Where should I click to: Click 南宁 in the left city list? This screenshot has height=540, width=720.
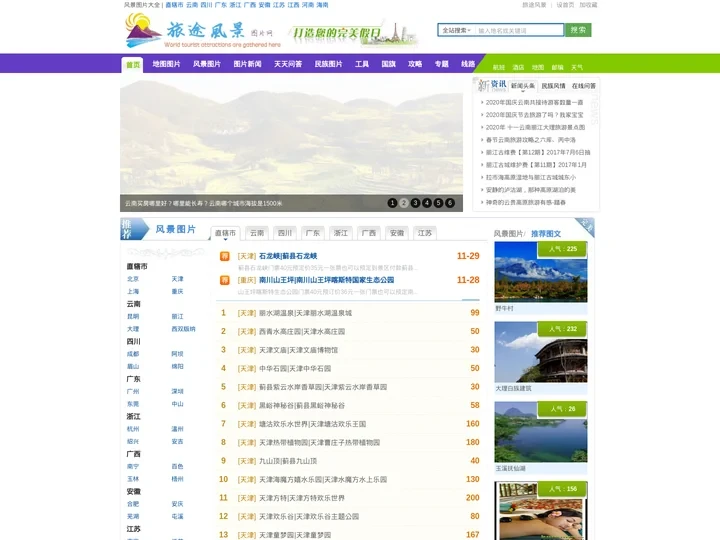point(133,467)
